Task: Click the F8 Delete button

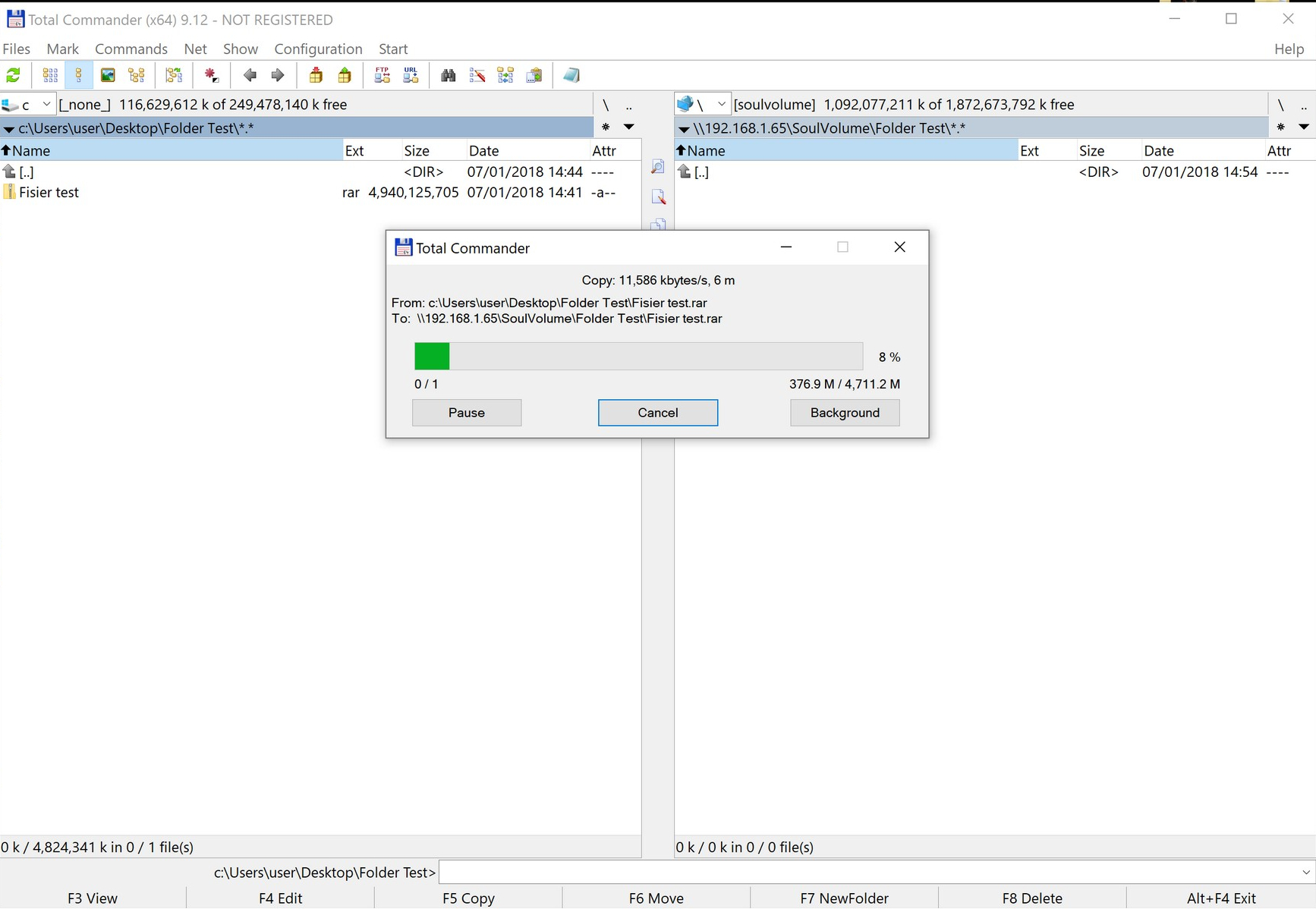Action: [x=1032, y=898]
